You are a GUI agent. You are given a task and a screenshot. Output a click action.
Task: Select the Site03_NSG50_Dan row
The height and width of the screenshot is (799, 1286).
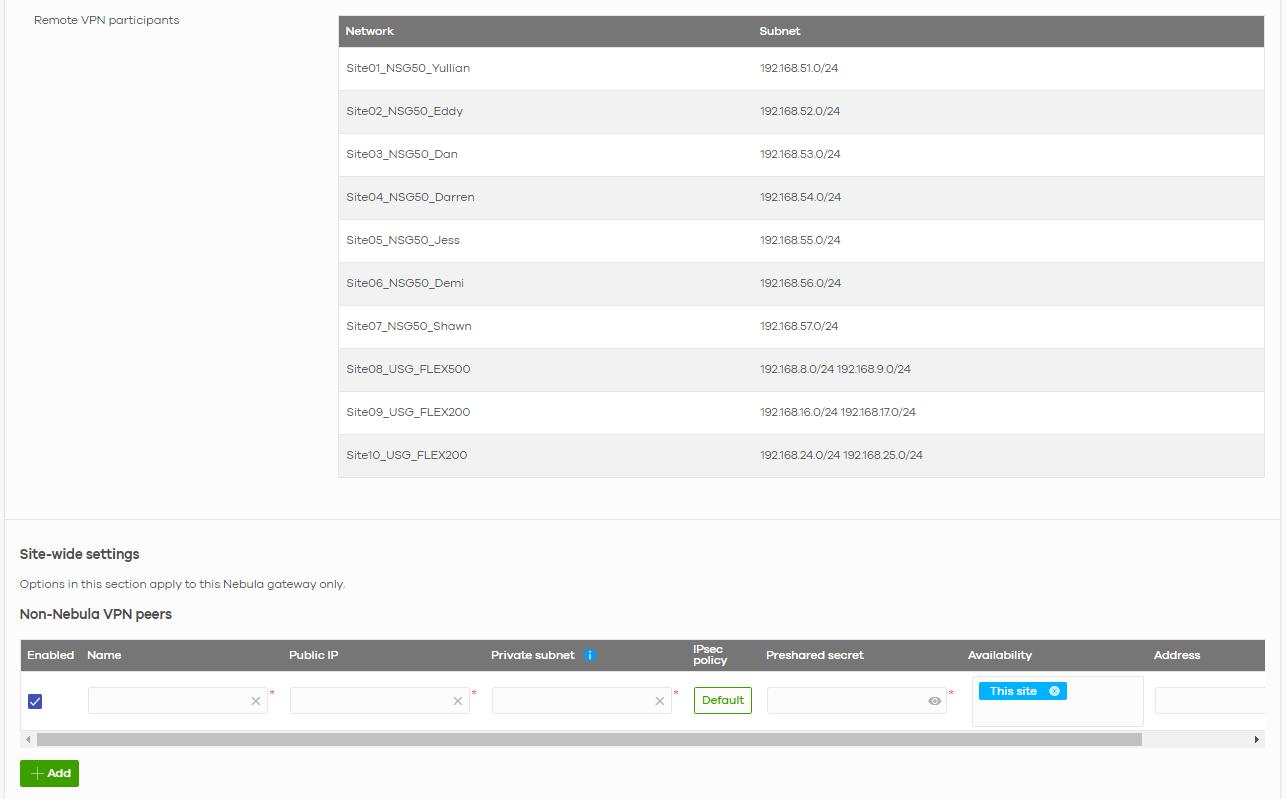click(801, 154)
